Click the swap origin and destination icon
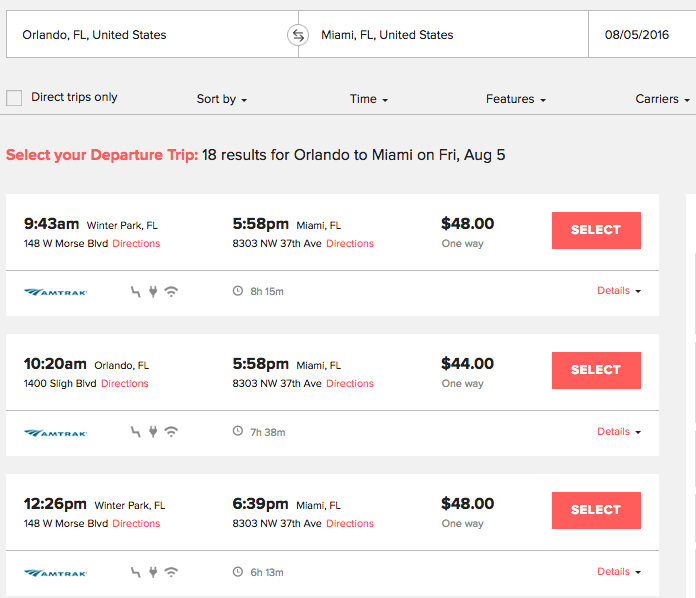 [298, 35]
